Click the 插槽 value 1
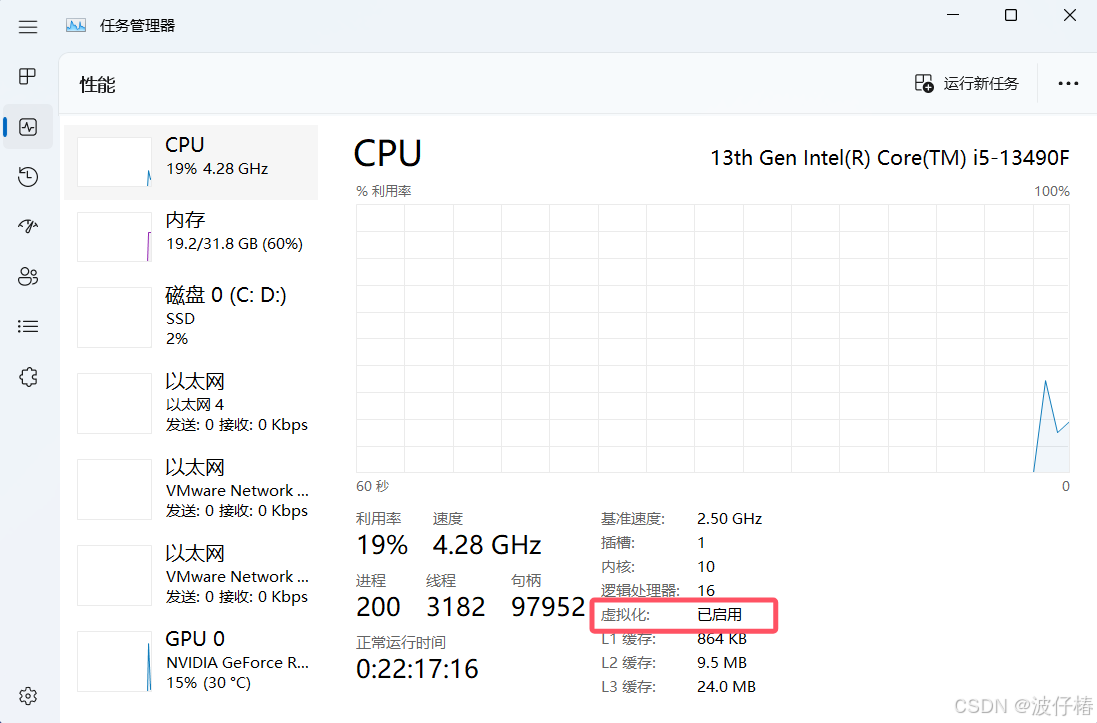Viewport: 1097px width, 723px height. [x=701, y=542]
